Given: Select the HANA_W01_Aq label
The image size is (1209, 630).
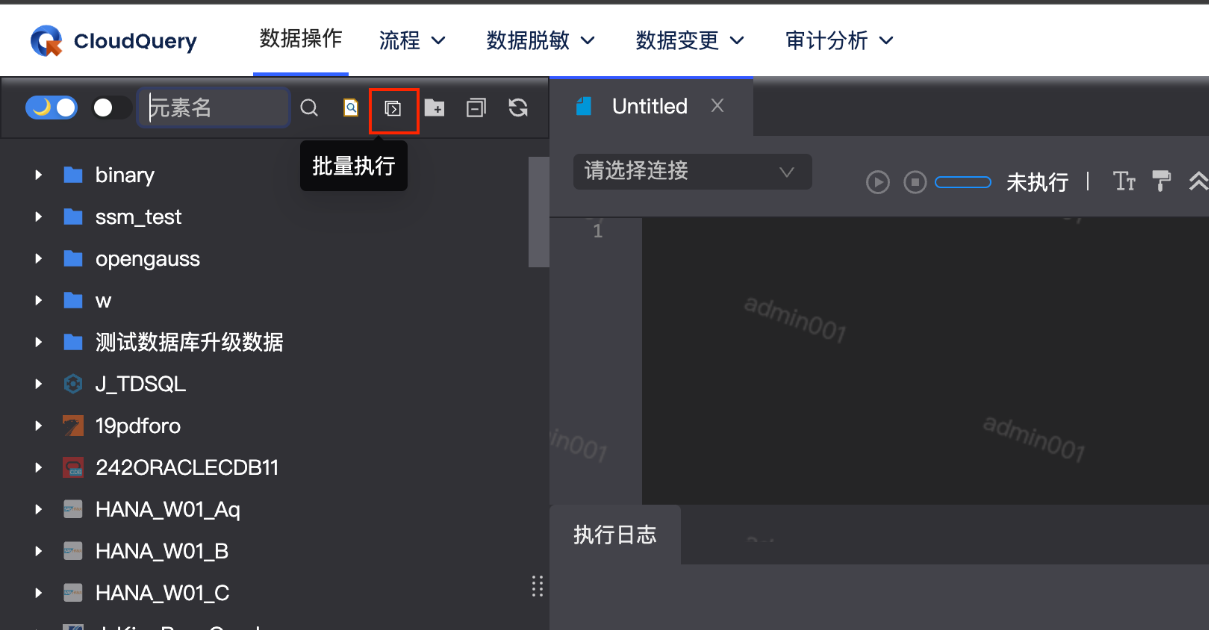Looking at the screenshot, I should click(168, 510).
